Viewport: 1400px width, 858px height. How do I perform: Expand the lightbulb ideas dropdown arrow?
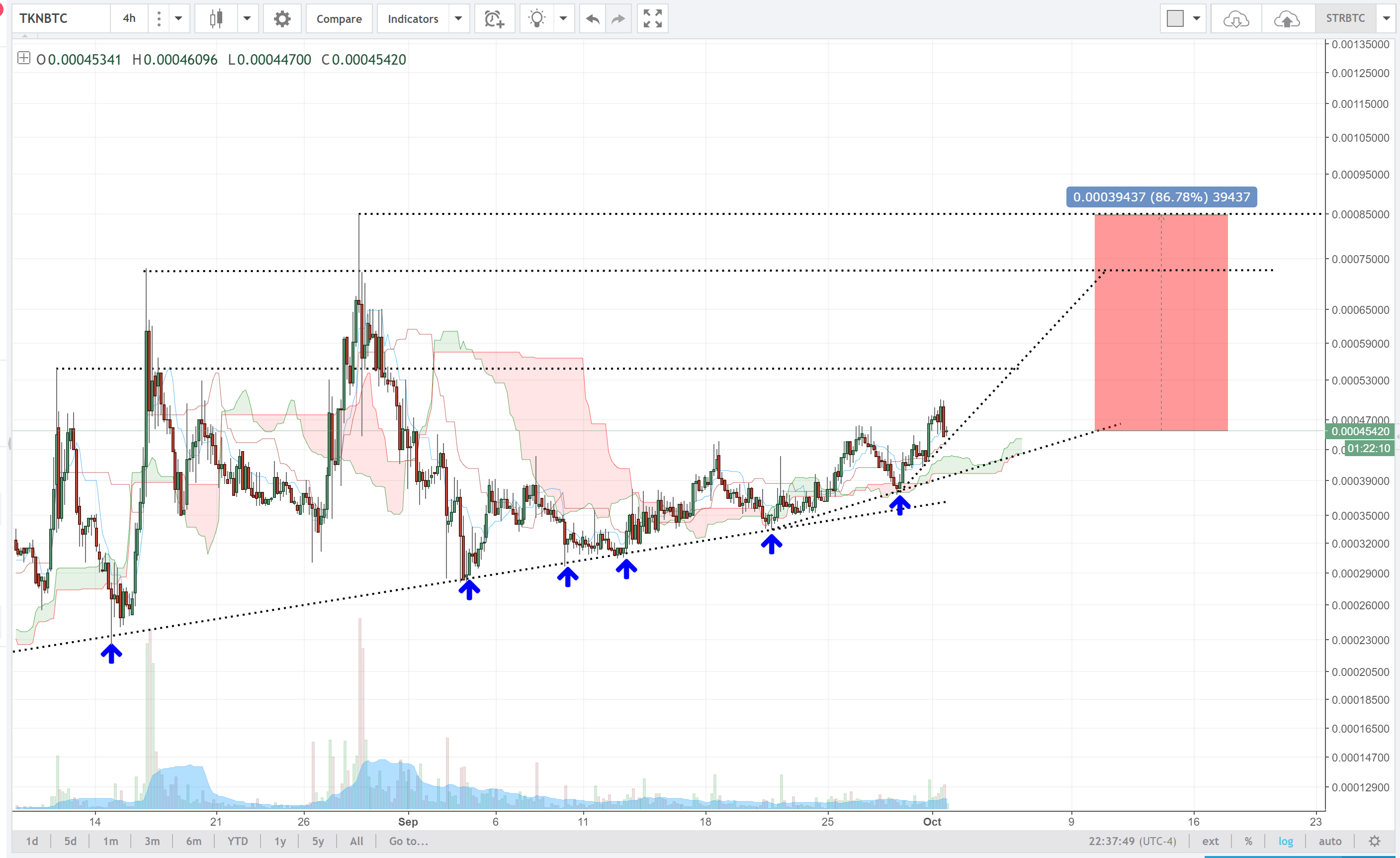click(563, 18)
